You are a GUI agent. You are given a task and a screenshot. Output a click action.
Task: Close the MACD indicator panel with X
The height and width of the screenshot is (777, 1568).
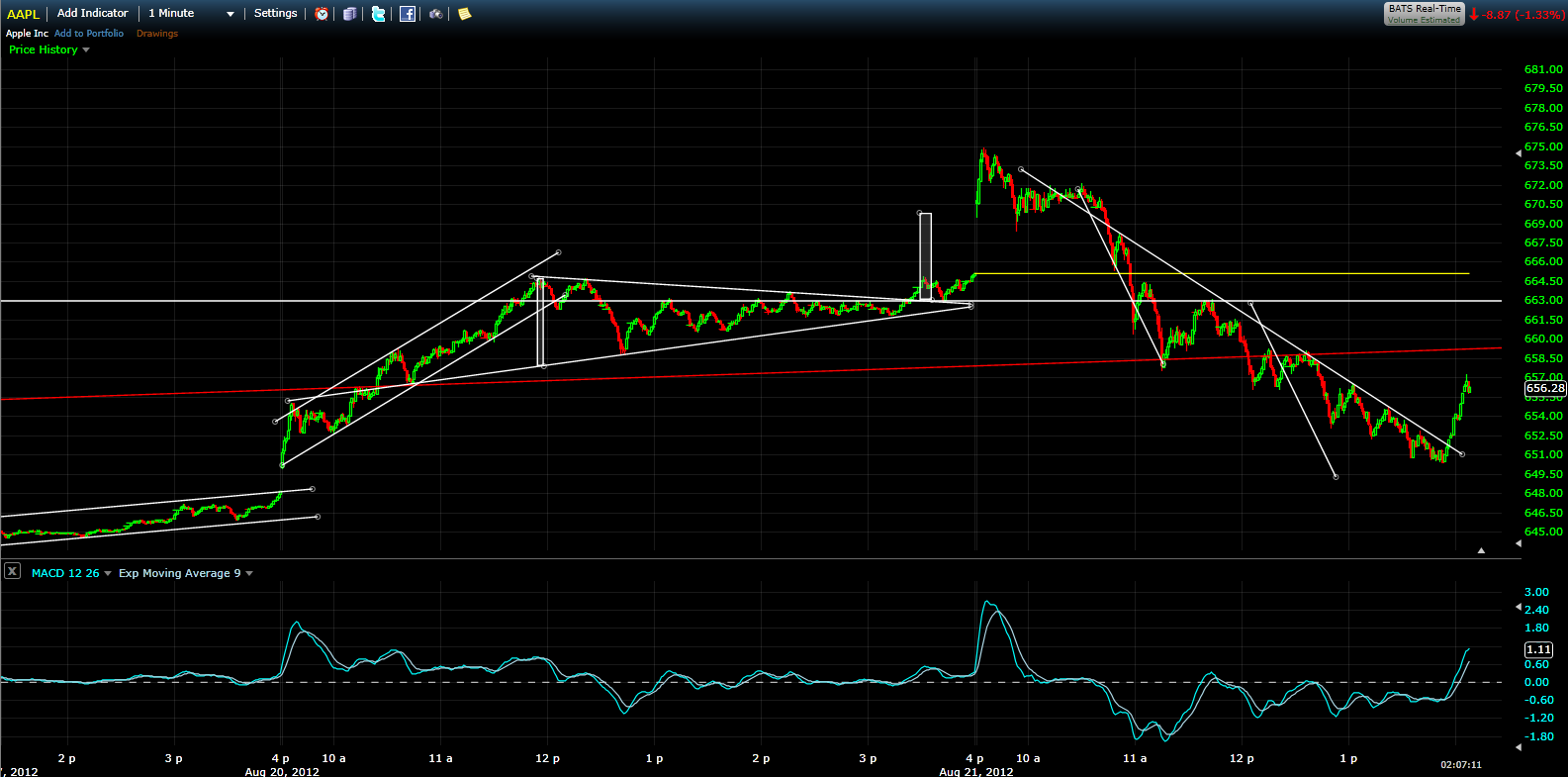coord(12,571)
